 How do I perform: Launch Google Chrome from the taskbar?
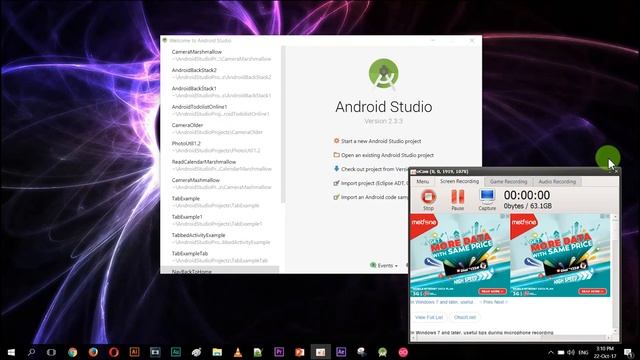(x=73, y=352)
